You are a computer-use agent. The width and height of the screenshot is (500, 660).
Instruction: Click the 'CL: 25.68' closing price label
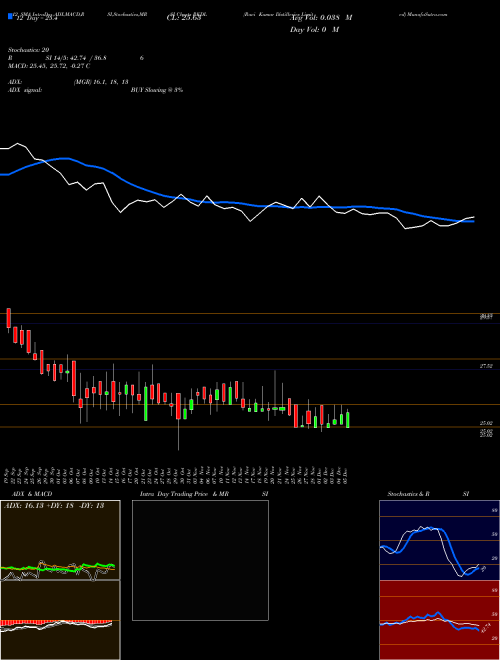coord(184,18)
